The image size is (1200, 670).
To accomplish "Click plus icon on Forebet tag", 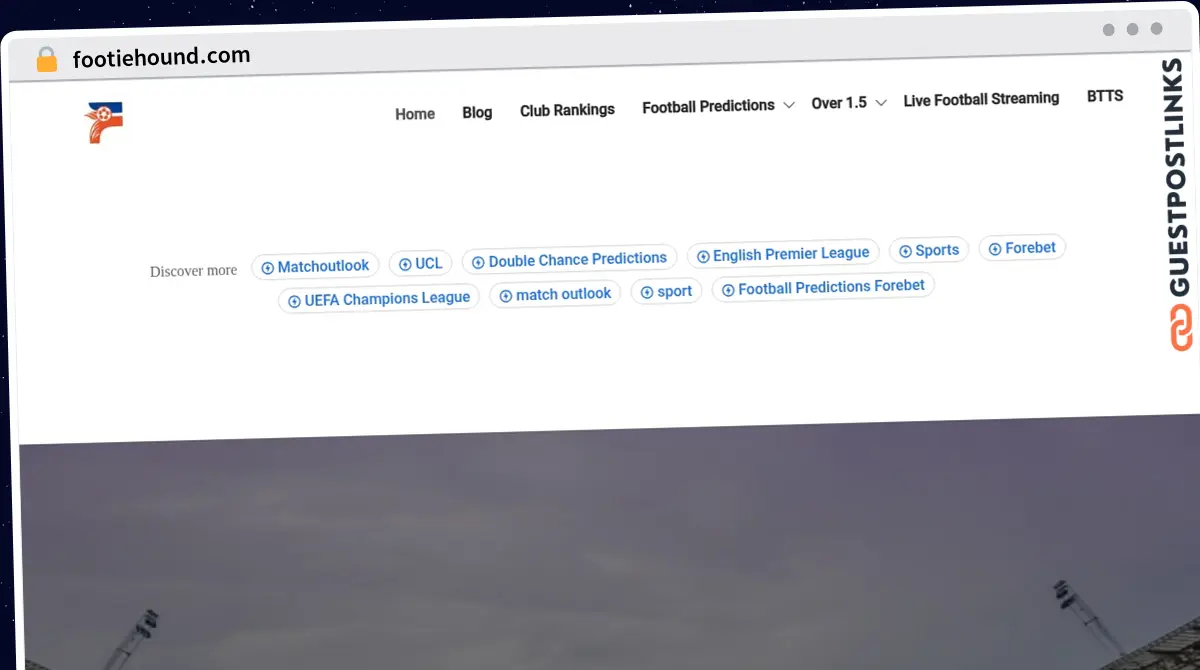I will tap(995, 249).
